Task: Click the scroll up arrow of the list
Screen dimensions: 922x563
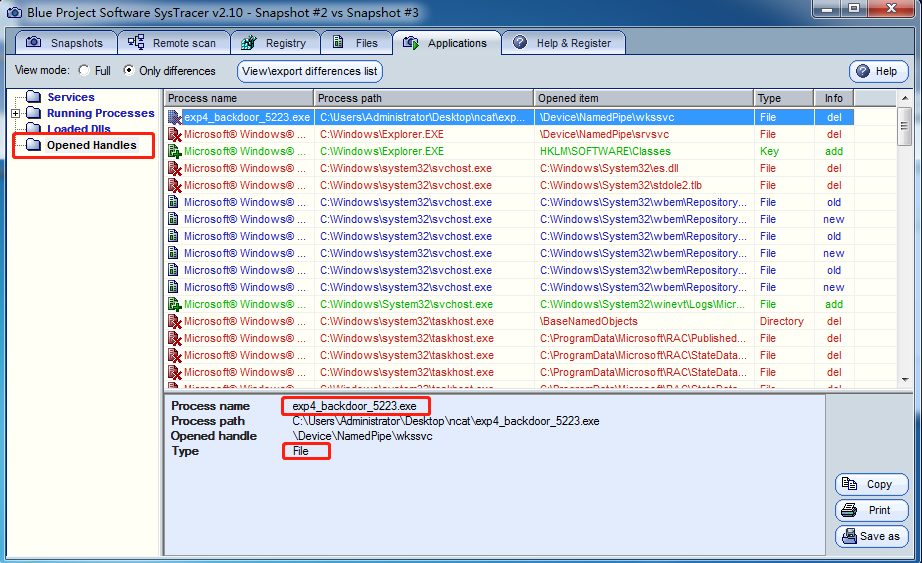Action: (x=905, y=98)
